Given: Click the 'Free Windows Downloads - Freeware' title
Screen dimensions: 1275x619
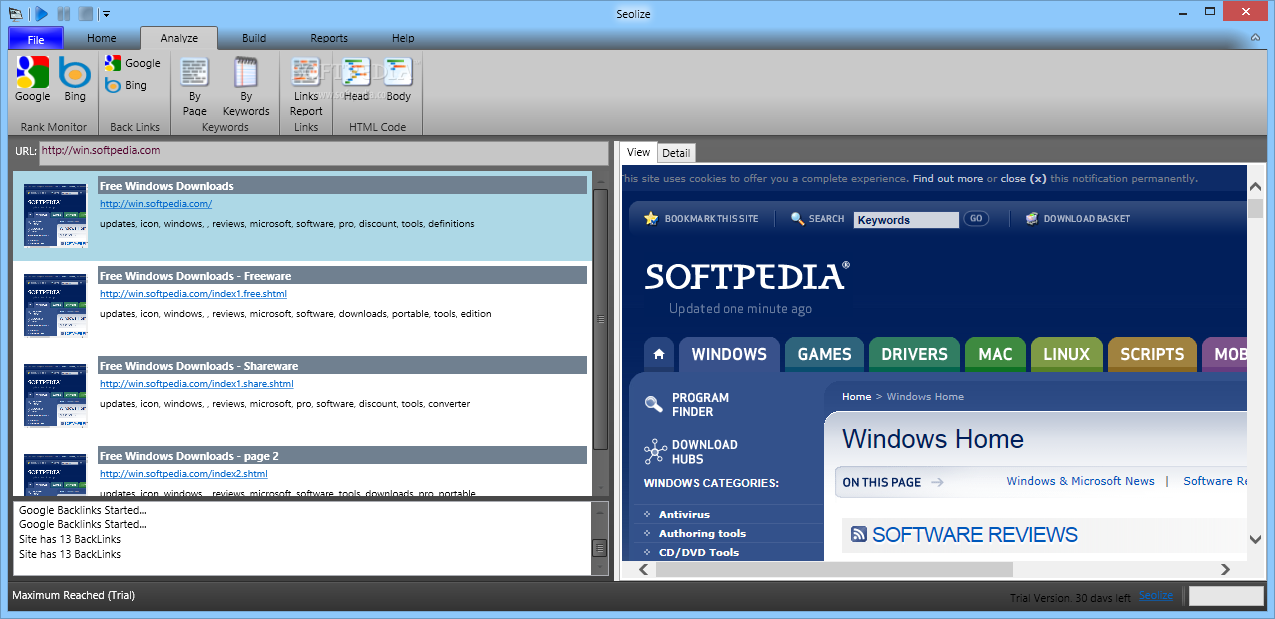Looking at the screenshot, I should coord(195,276).
